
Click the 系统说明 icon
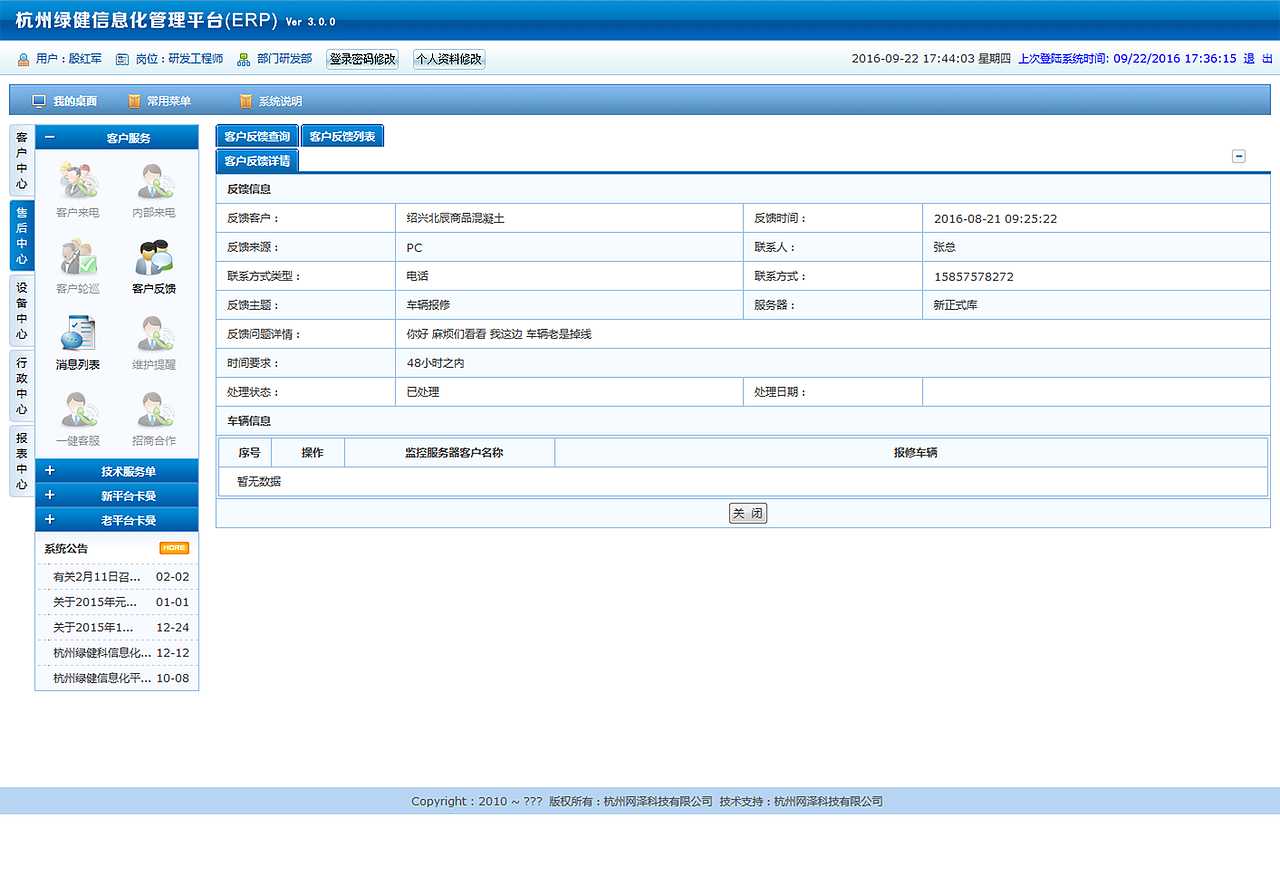click(x=245, y=101)
